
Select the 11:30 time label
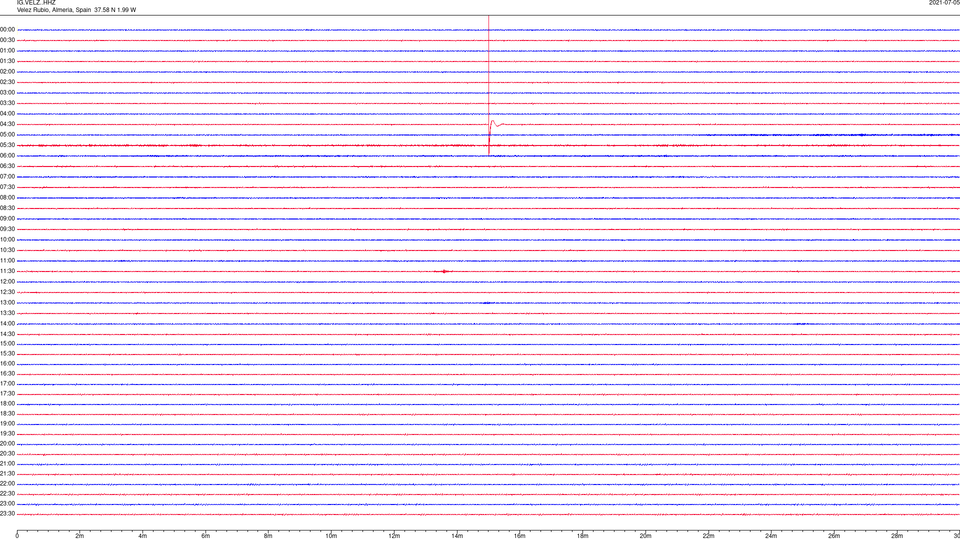point(7,271)
